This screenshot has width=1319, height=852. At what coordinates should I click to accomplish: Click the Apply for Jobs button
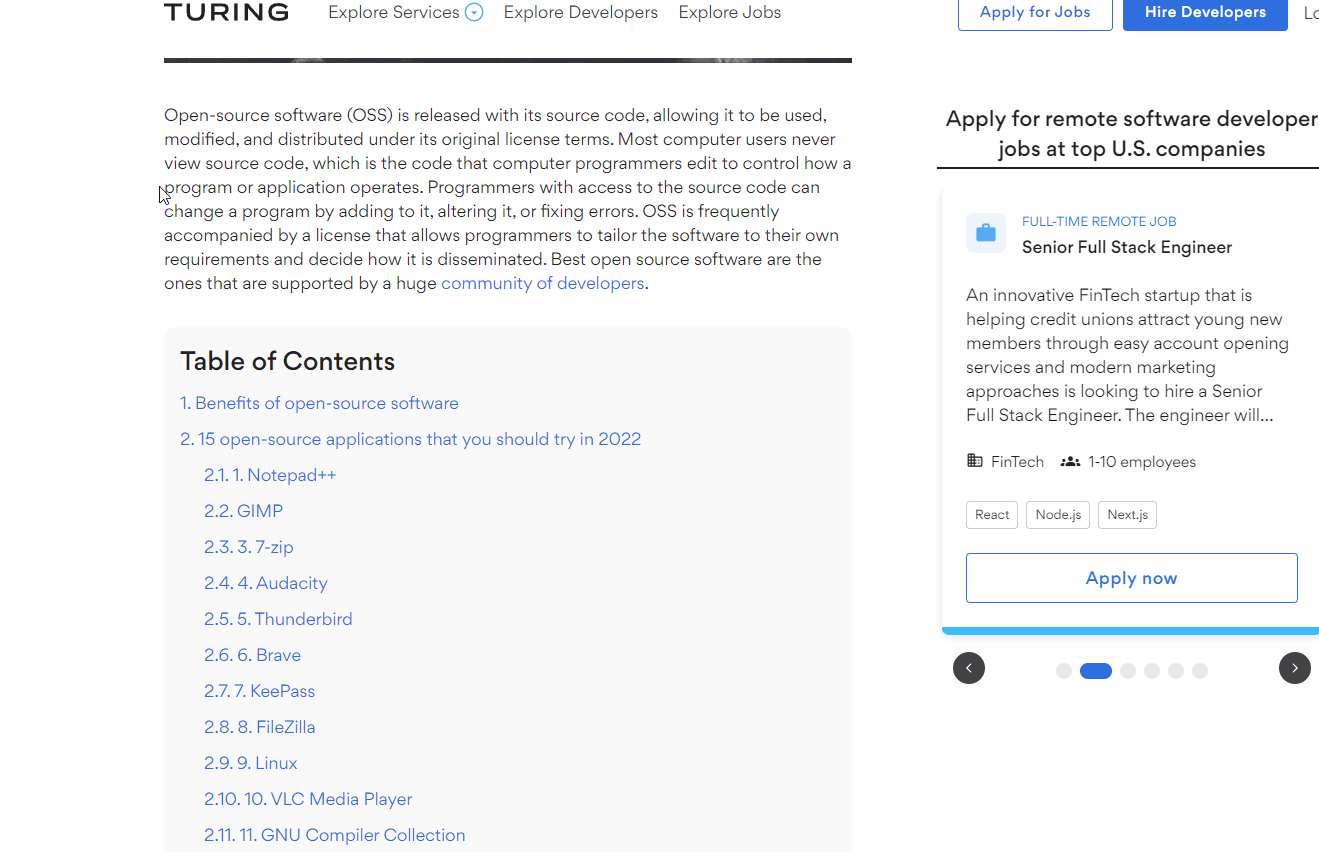click(x=1035, y=13)
